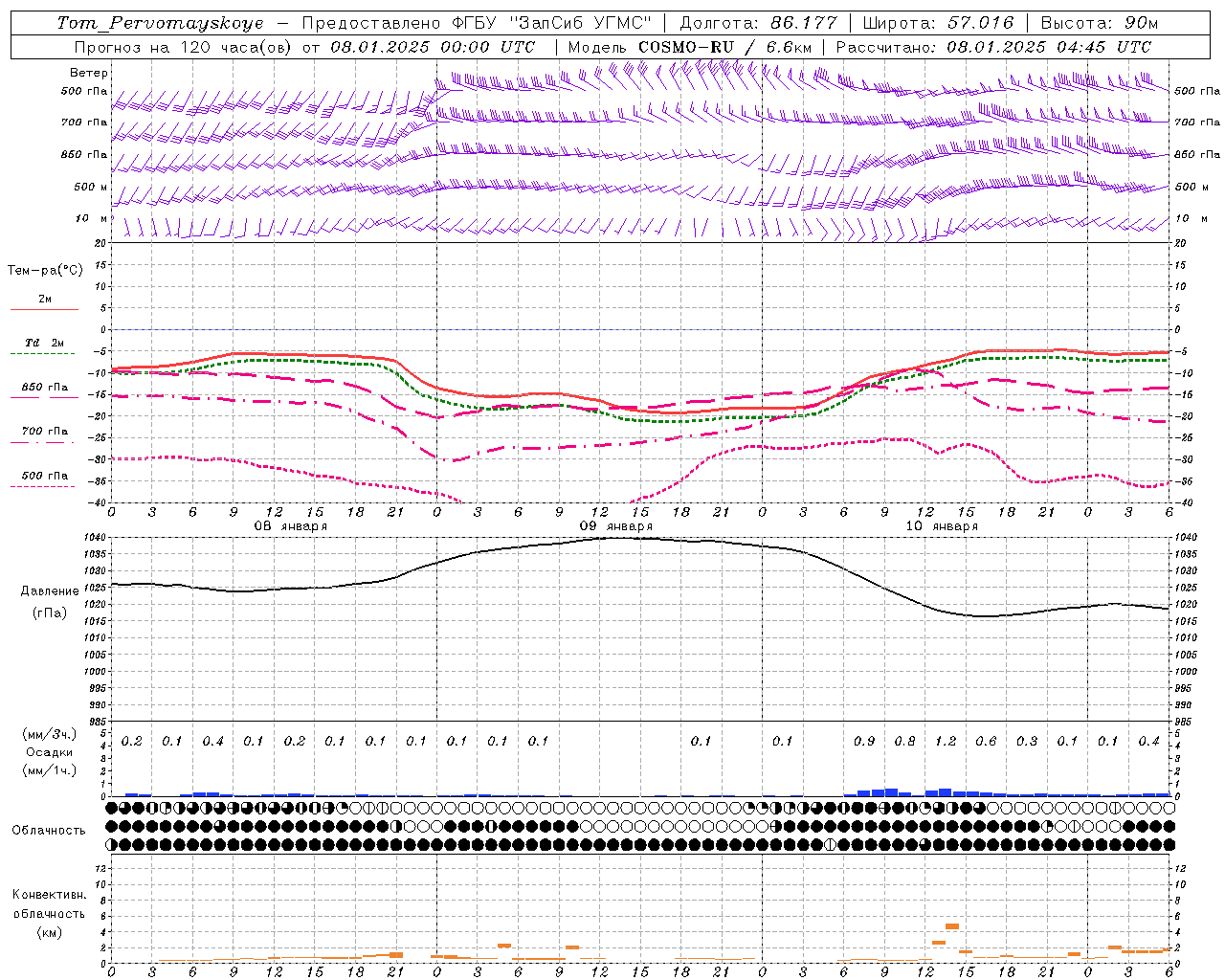Click the (мм/1ч.) precipitation unit label
The image size is (1225, 980).
(50, 770)
